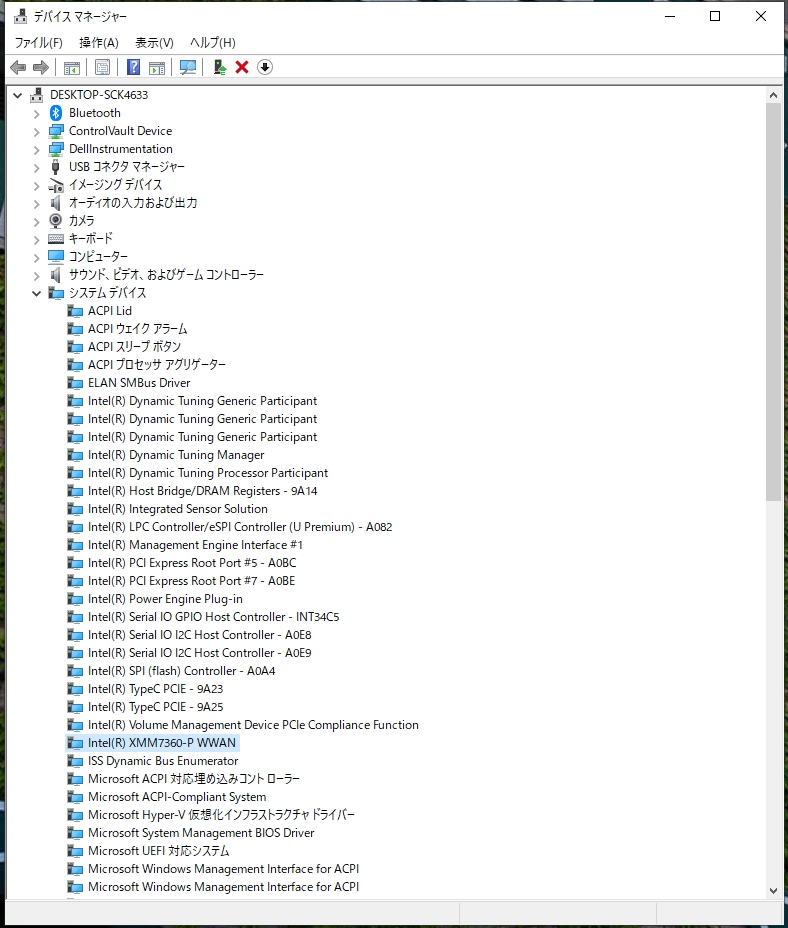Expand the ControlVault Device category
The height and width of the screenshot is (928, 788).
pos(37,131)
